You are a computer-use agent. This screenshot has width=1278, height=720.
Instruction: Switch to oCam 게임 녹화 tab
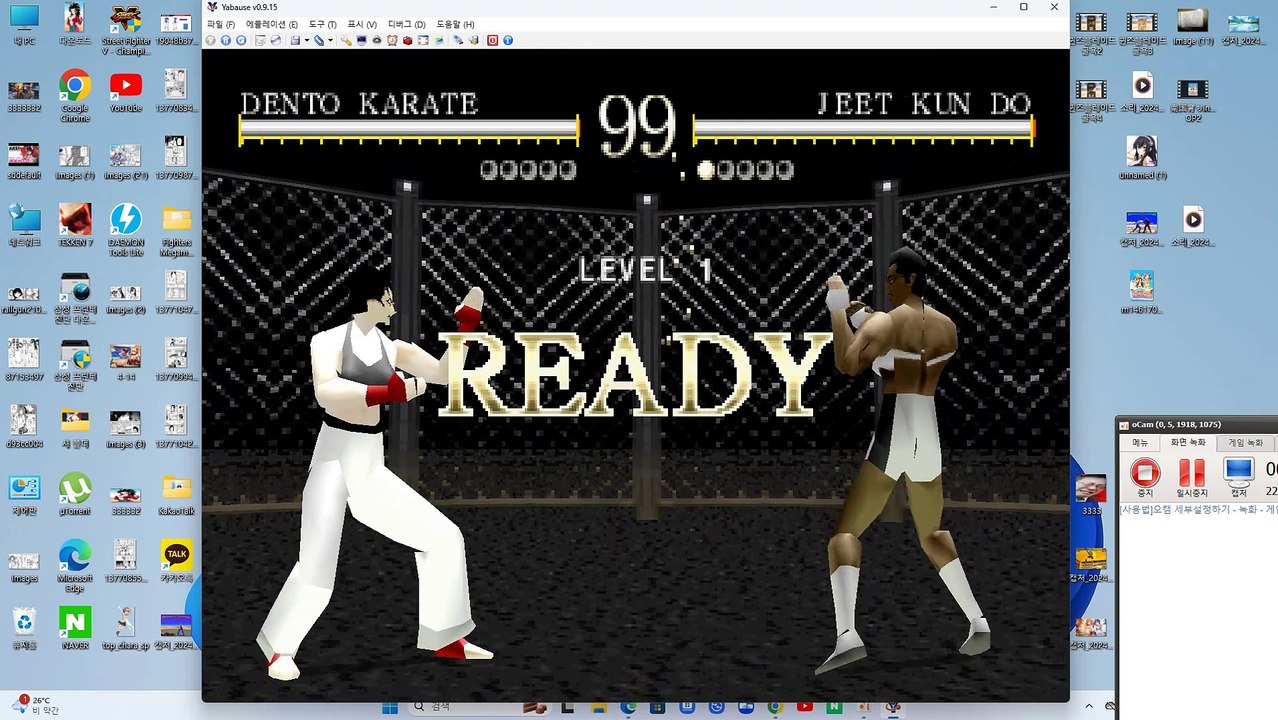(1246, 443)
